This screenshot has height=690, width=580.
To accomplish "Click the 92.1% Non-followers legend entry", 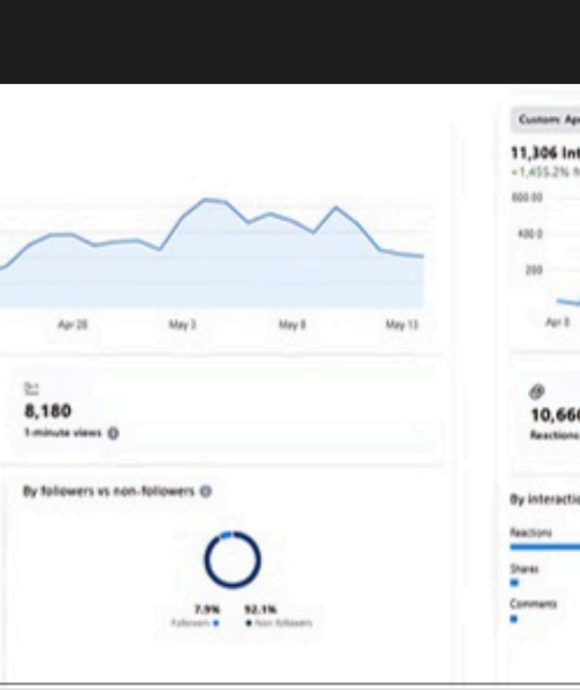I will click(x=278, y=616).
